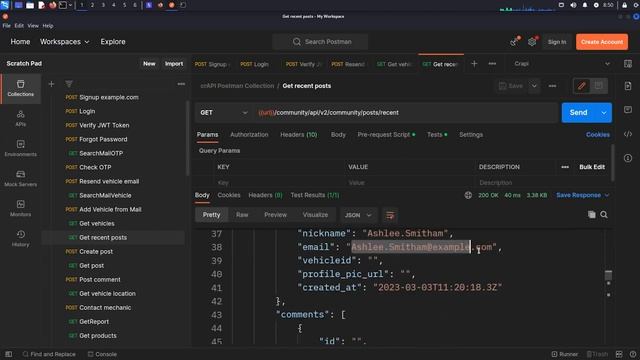Open the two-pane layout icon in the status bar
The image size is (640, 360).
pyautogui.click(x=619, y=354)
